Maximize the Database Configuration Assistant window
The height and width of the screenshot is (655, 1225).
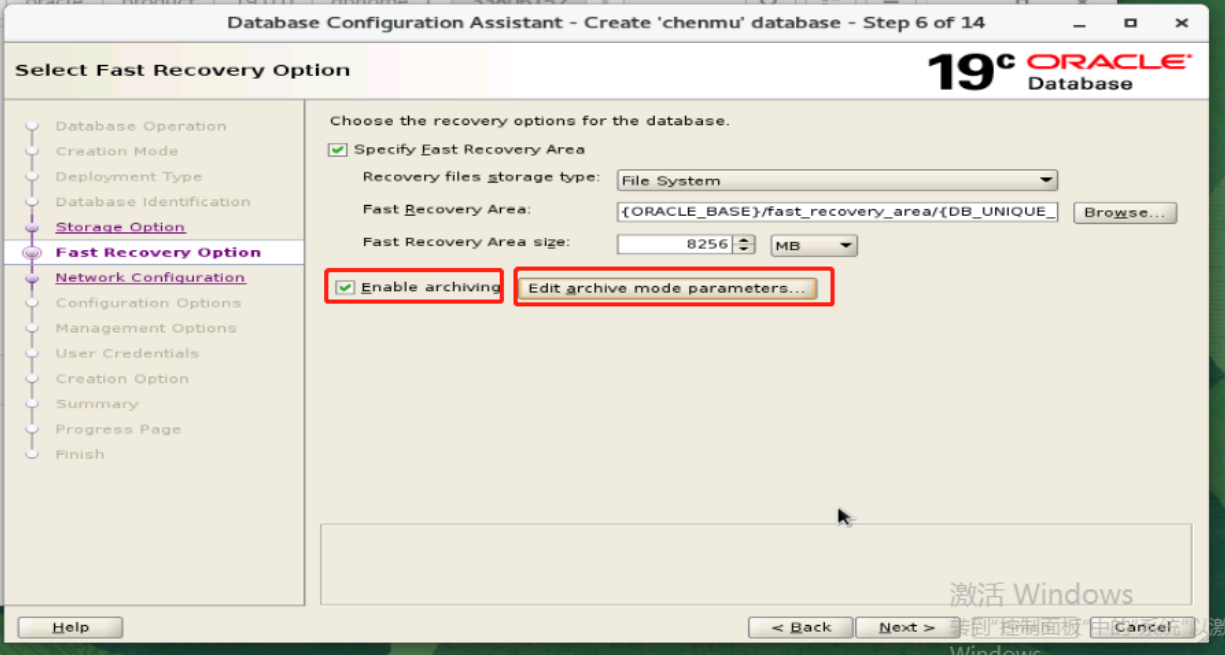(x=1131, y=22)
